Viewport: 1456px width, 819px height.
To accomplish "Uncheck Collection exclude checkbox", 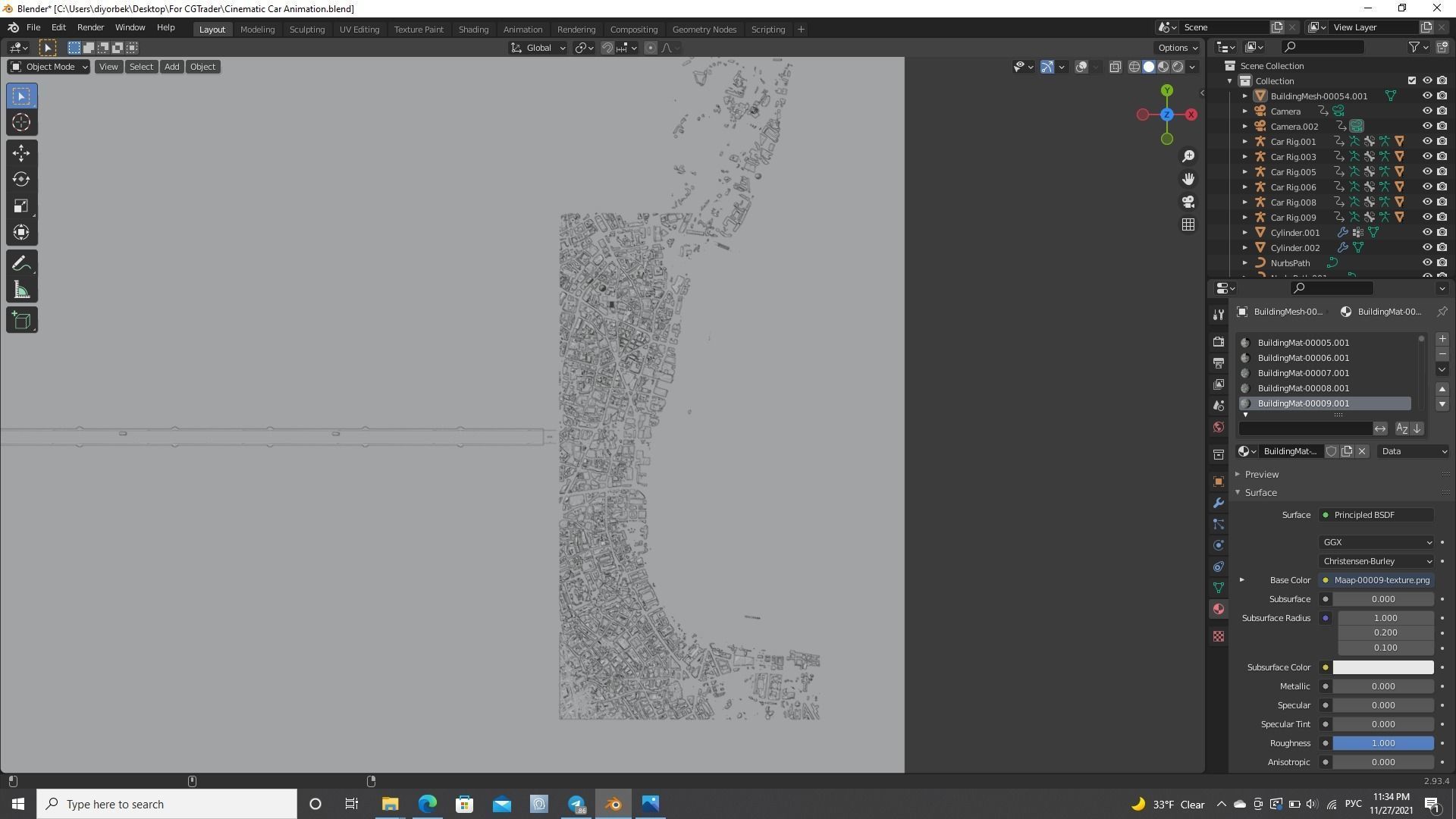I will (x=1411, y=80).
